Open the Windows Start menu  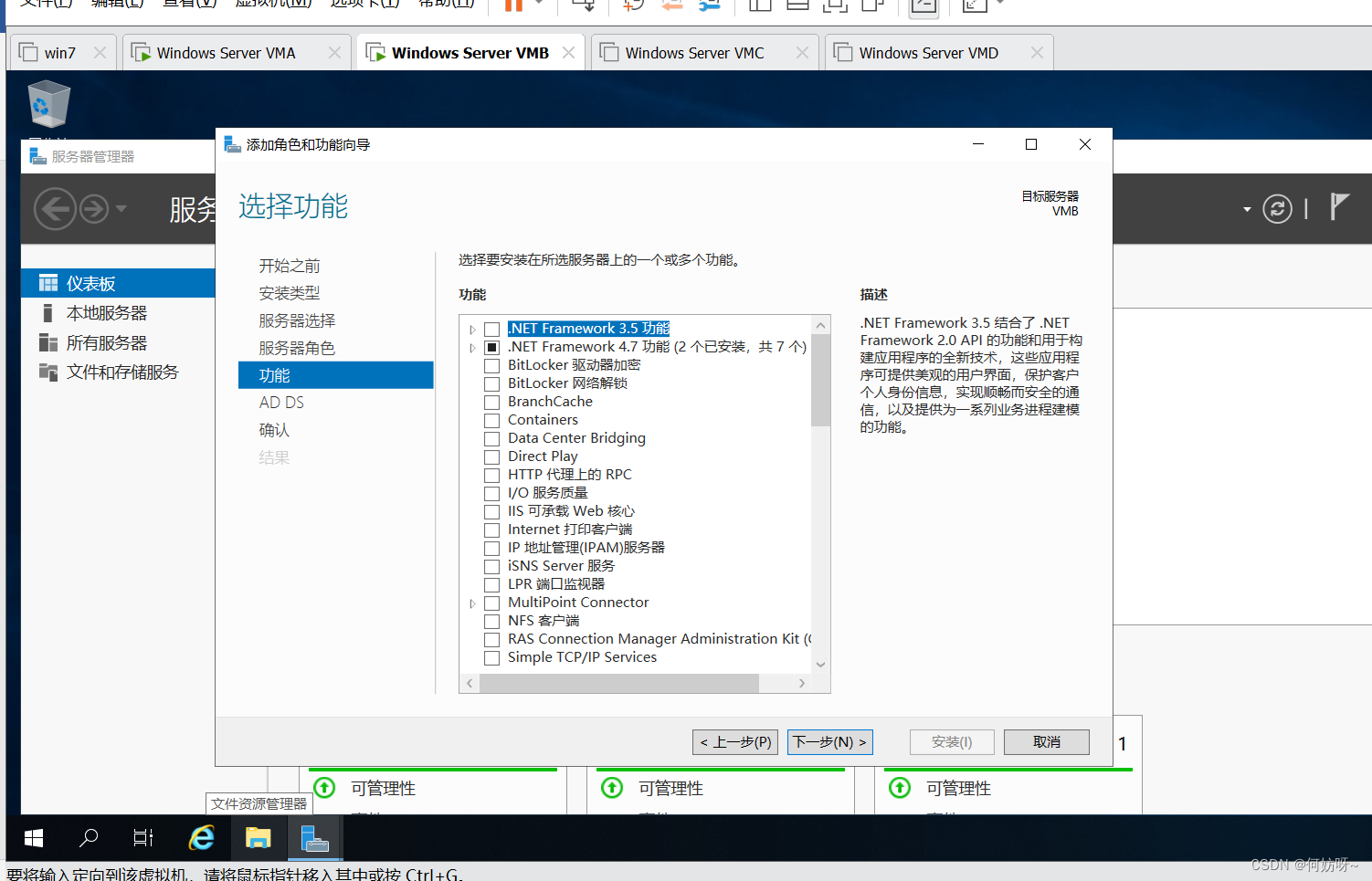click(34, 837)
